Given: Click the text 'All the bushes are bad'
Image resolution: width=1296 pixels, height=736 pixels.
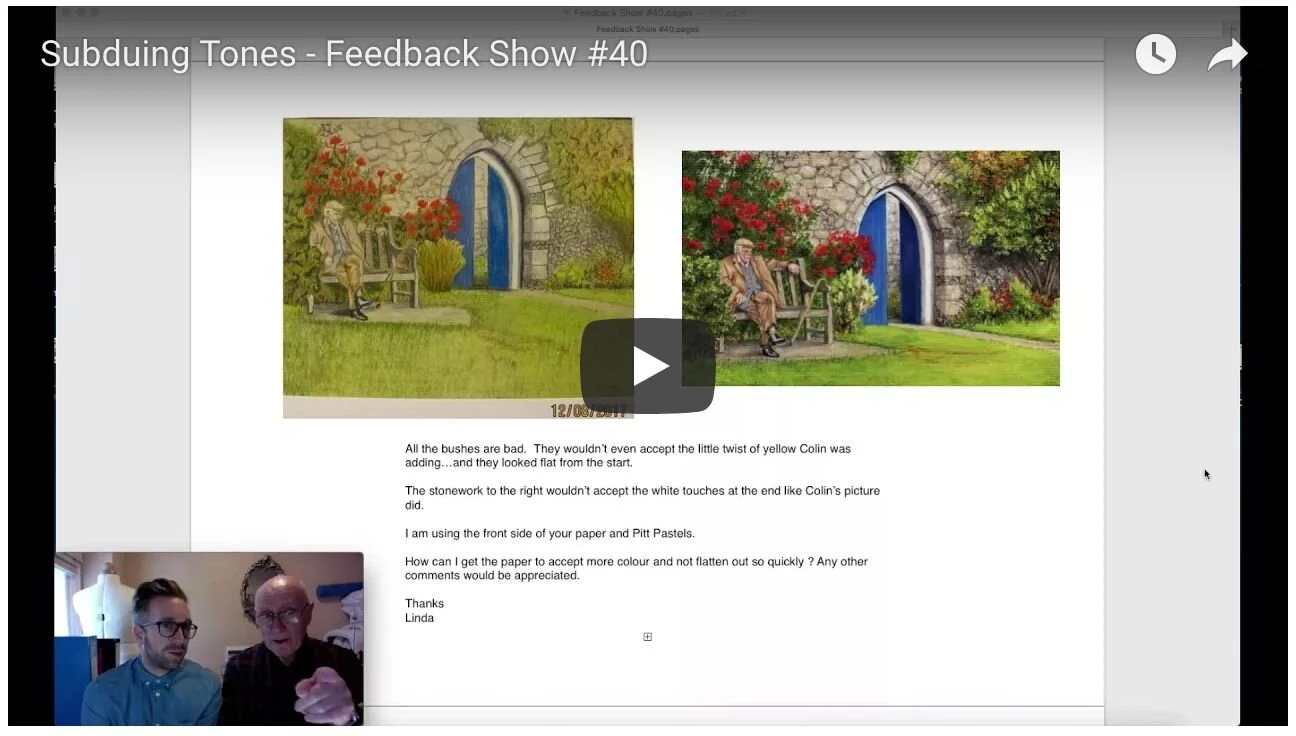Looking at the screenshot, I should pos(465,449).
